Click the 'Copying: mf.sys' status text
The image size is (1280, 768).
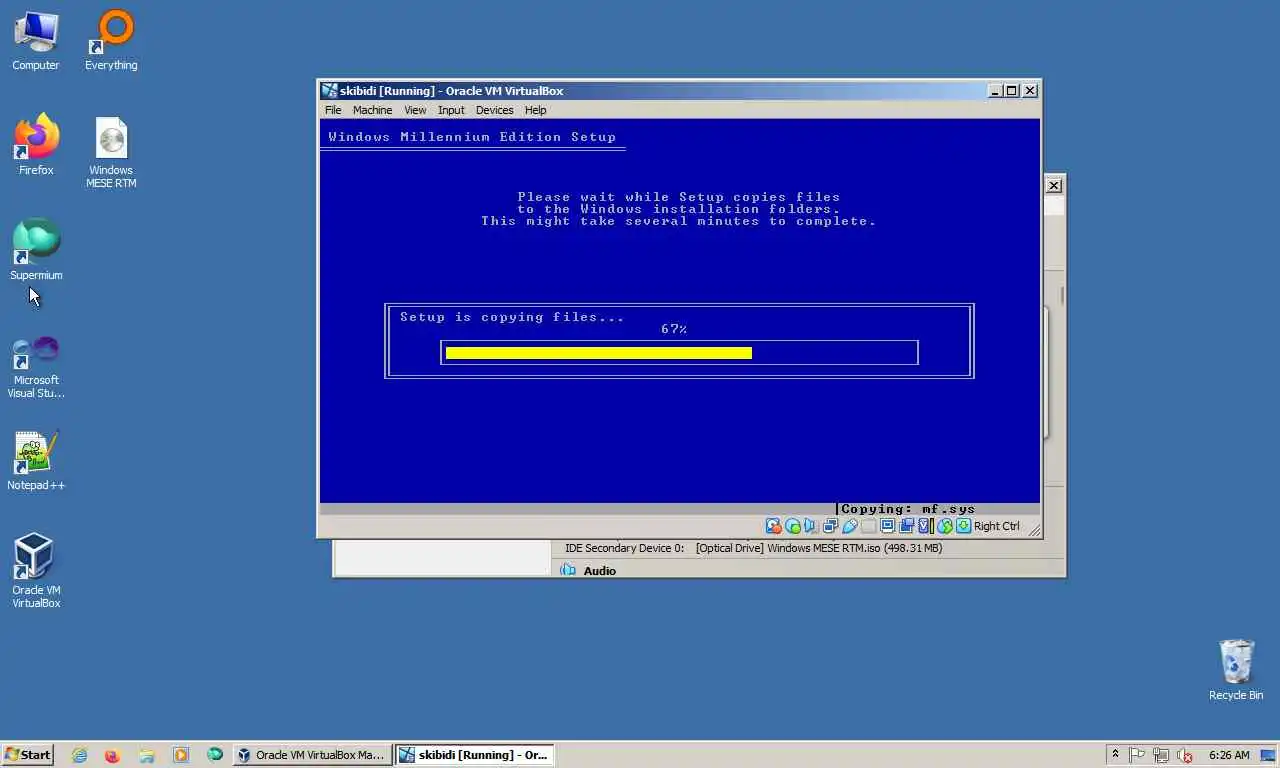[908, 509]
